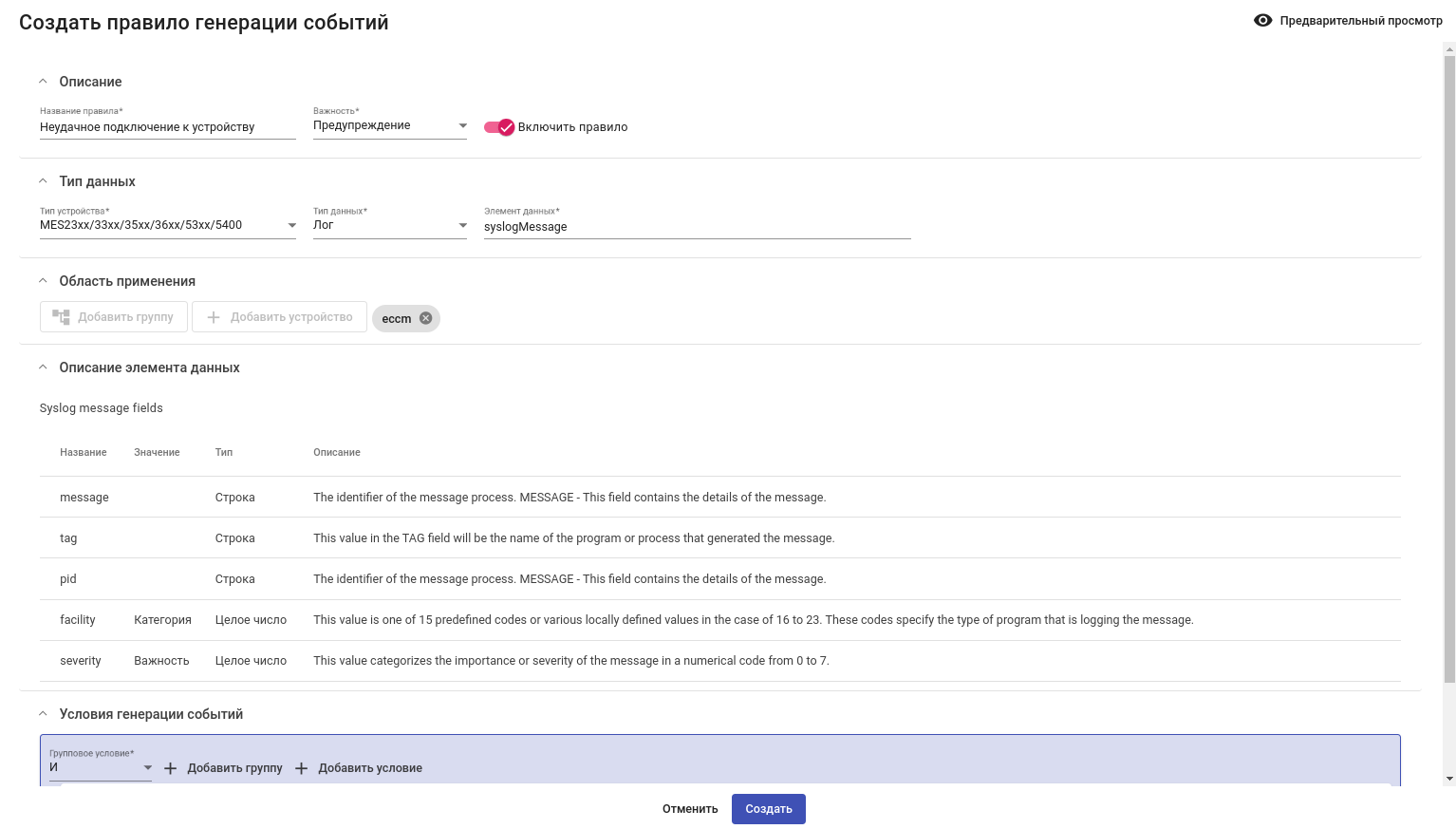Screen dimensions: 1456x829
Task: Click the Создать button
Action: click(768, 809)
